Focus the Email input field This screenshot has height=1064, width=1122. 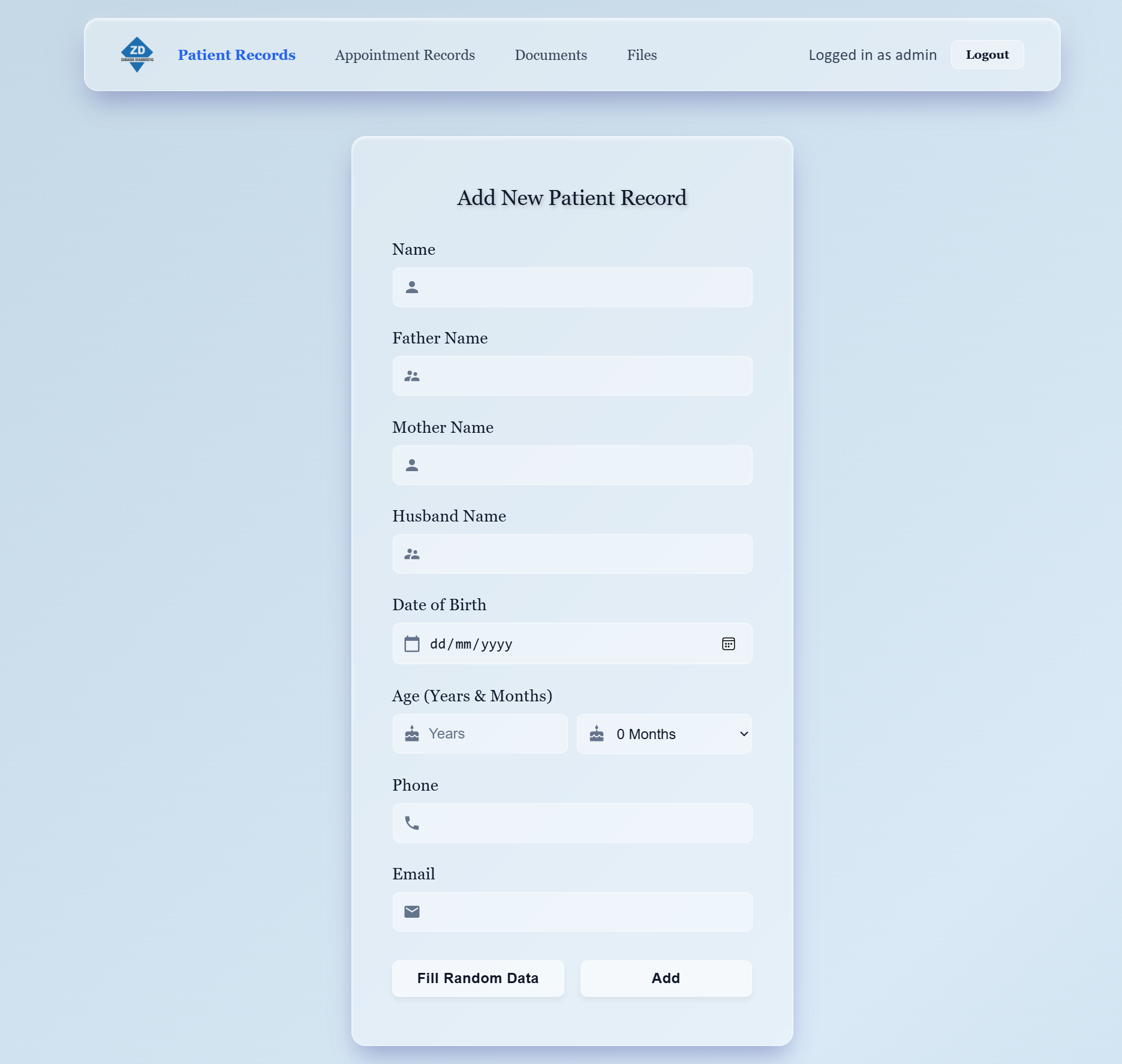coord(572,912)
